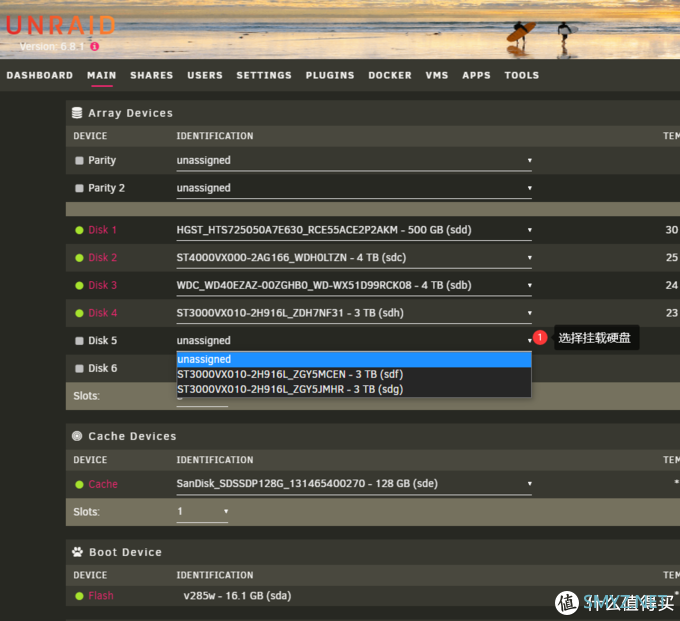Viewport: 680px width, 621px height.
Task: Click the Array Devices IDENTIFICATION column header
Action: pos(215,136)
